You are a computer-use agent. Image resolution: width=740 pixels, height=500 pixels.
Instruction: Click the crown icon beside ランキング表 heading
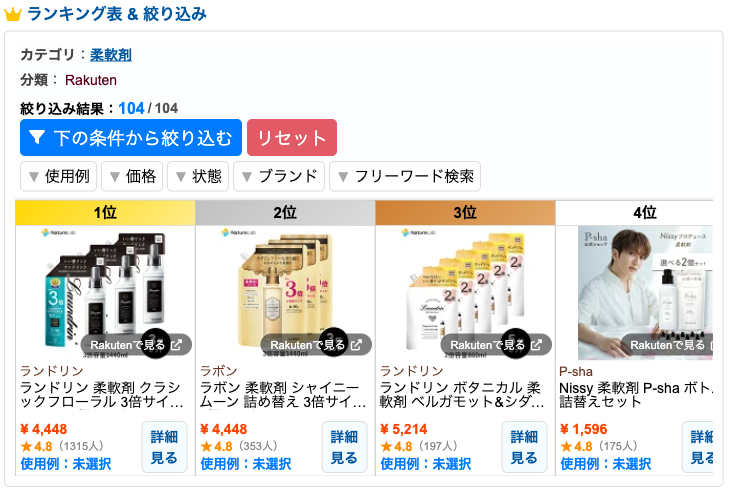pyautogui.click(x=13, y=14)
